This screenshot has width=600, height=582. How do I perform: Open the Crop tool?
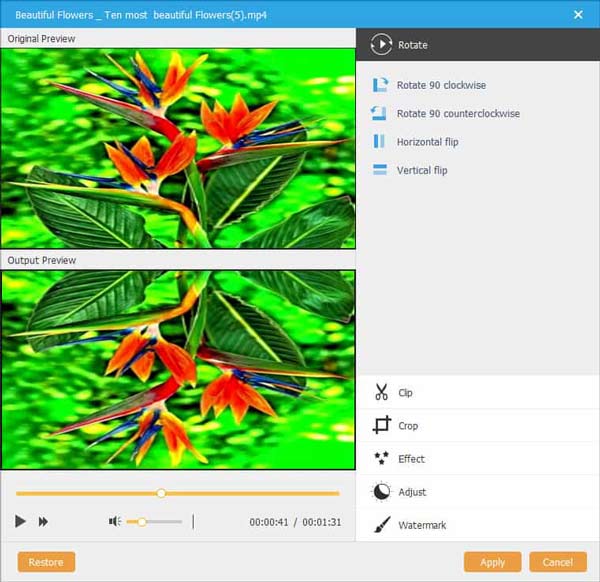click(x=381, y=426)
